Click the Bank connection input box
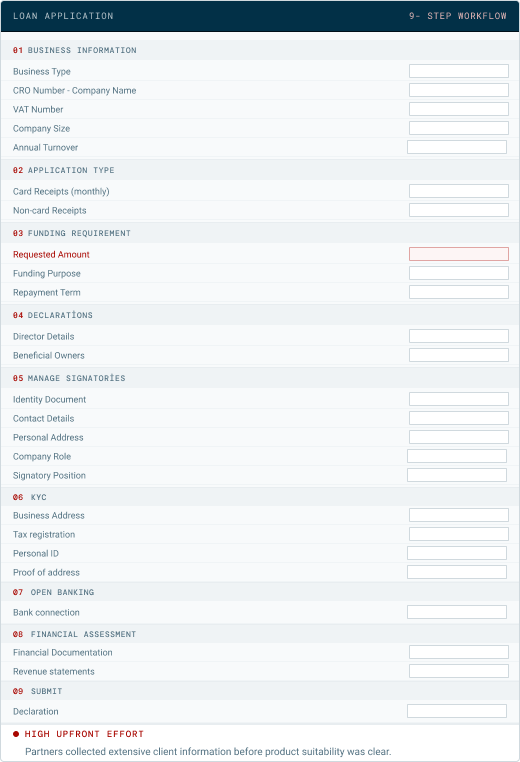The width and height of the screenshot is (520, 762). tap(457, 612)
